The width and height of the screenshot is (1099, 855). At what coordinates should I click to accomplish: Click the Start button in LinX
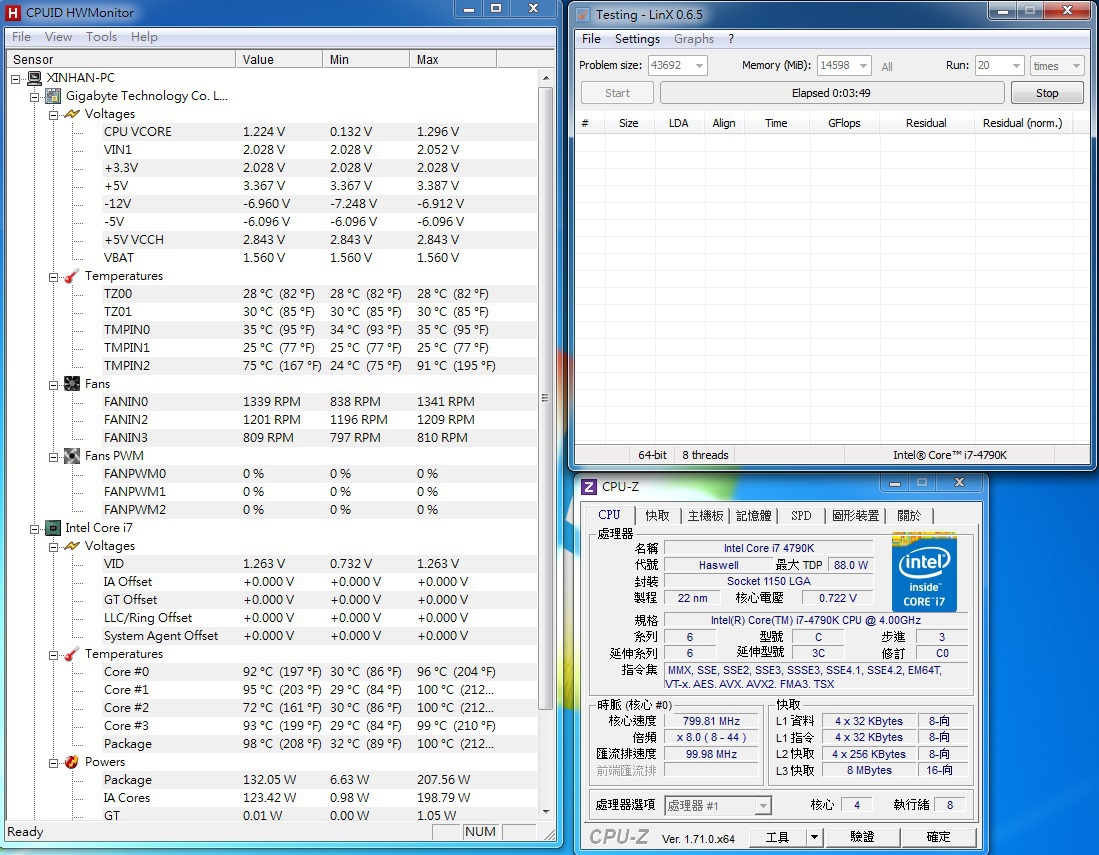pyautogui.click(x=617, y=93)
